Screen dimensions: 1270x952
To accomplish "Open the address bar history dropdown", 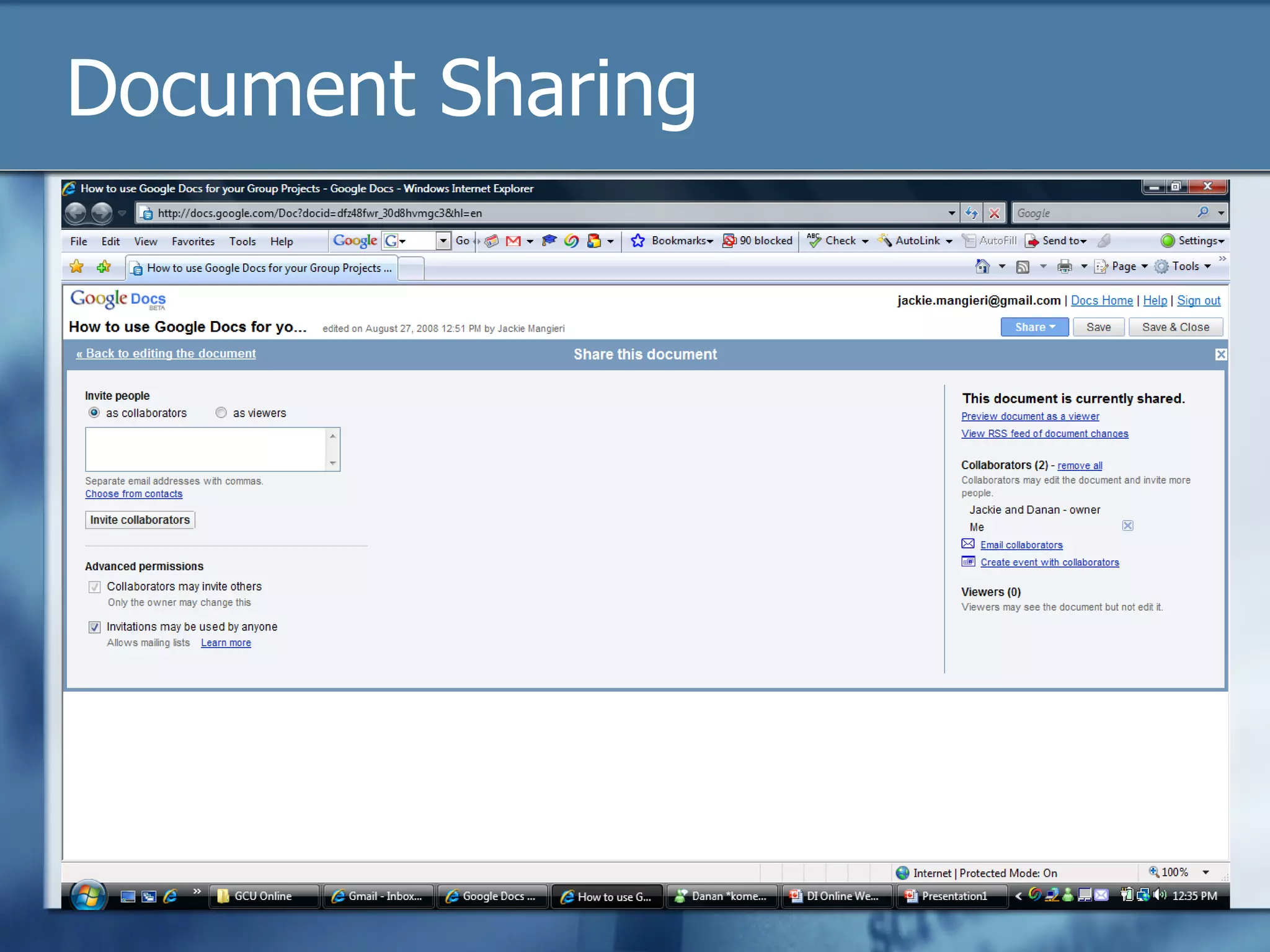I will (x=951, y=213).
